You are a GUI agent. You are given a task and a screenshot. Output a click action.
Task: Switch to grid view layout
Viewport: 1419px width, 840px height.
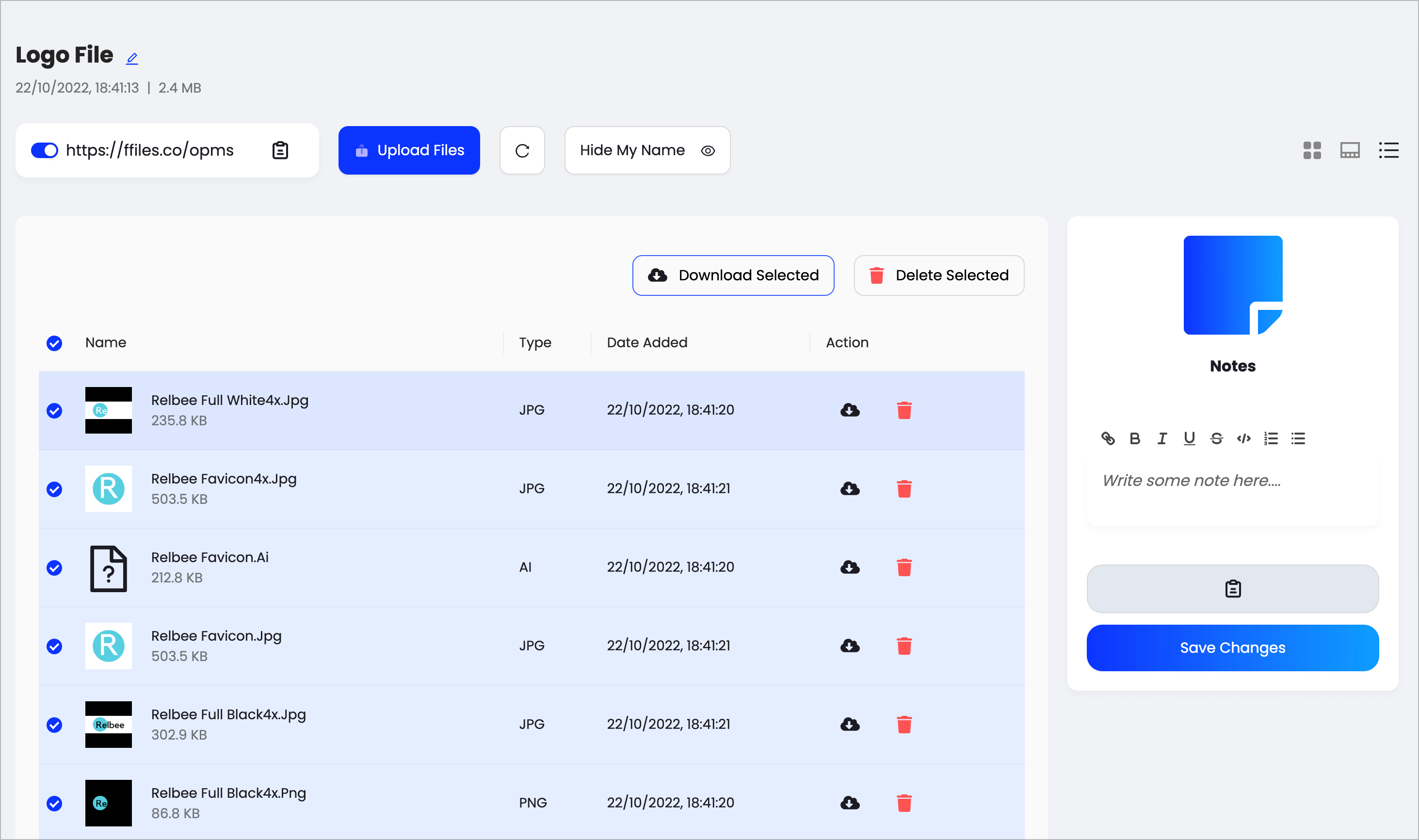[x=1312, y=150]
